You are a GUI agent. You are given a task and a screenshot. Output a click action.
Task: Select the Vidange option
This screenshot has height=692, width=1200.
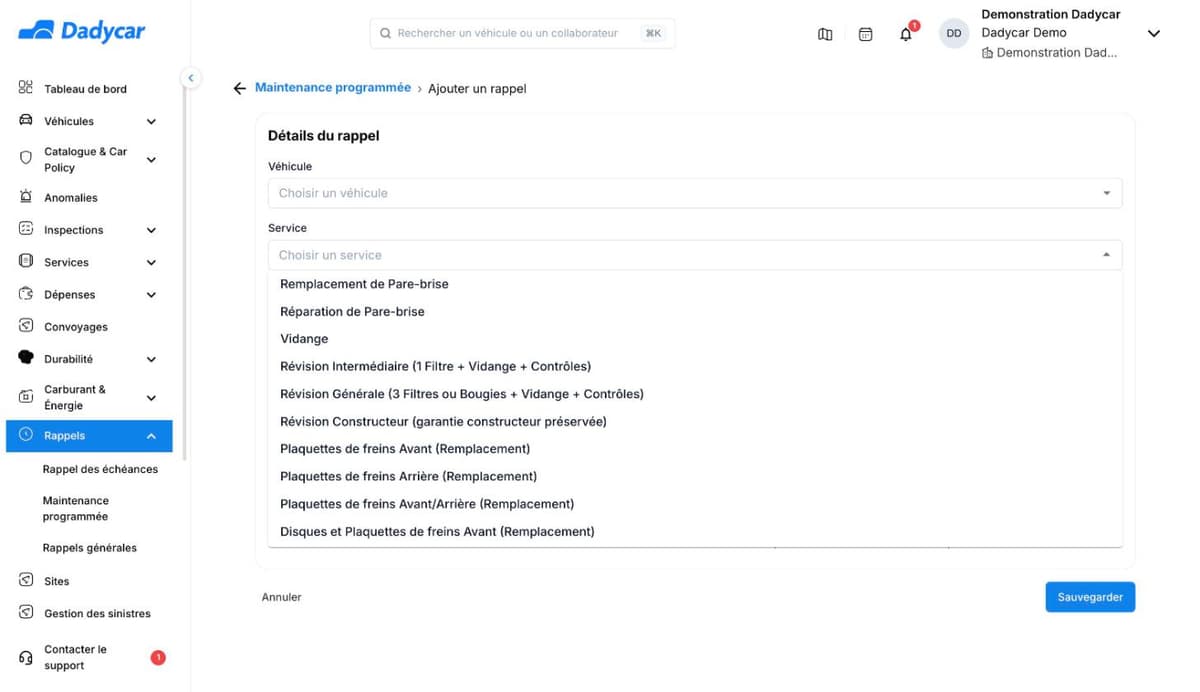tap(695, 339)
